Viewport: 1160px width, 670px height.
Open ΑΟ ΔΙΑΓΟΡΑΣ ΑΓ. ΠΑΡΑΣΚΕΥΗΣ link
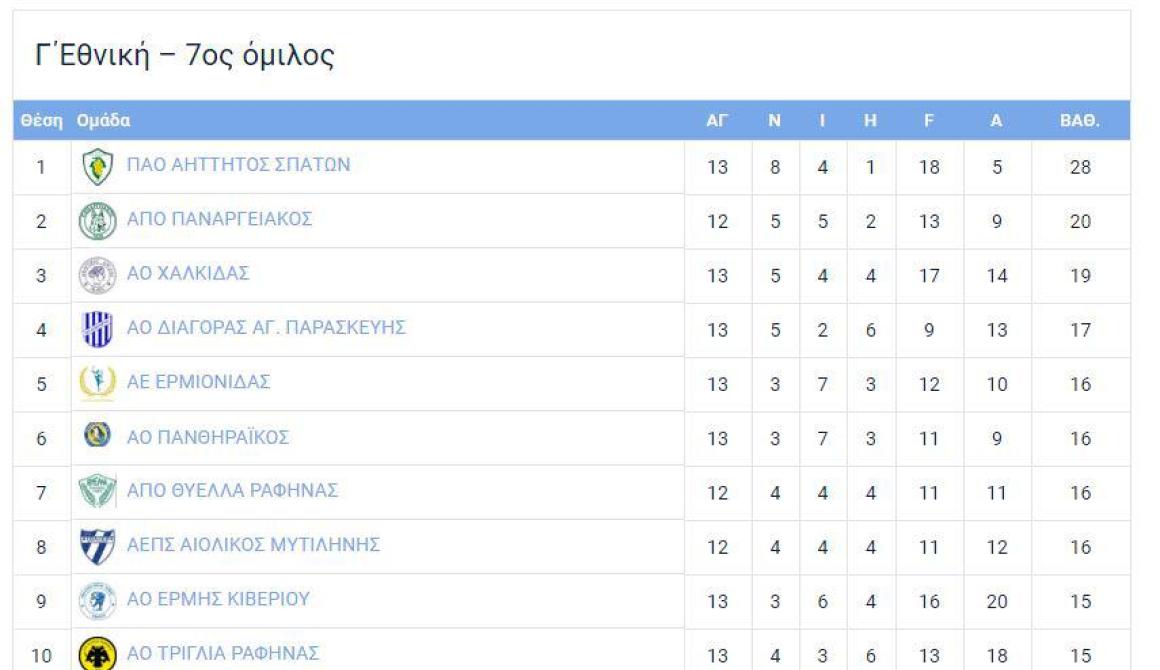pyautogui.click(x=266, y=327)
